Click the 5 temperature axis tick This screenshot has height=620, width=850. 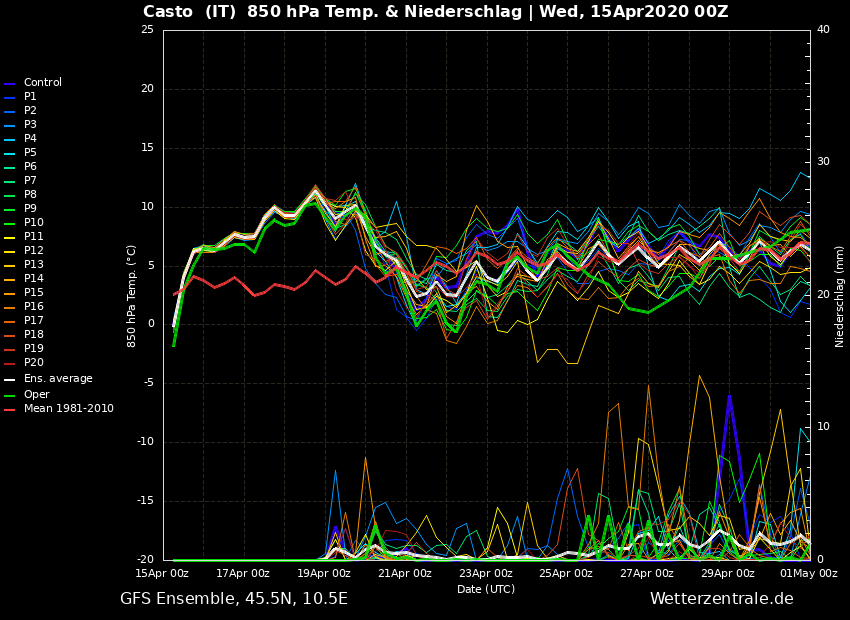coord(151,266)
